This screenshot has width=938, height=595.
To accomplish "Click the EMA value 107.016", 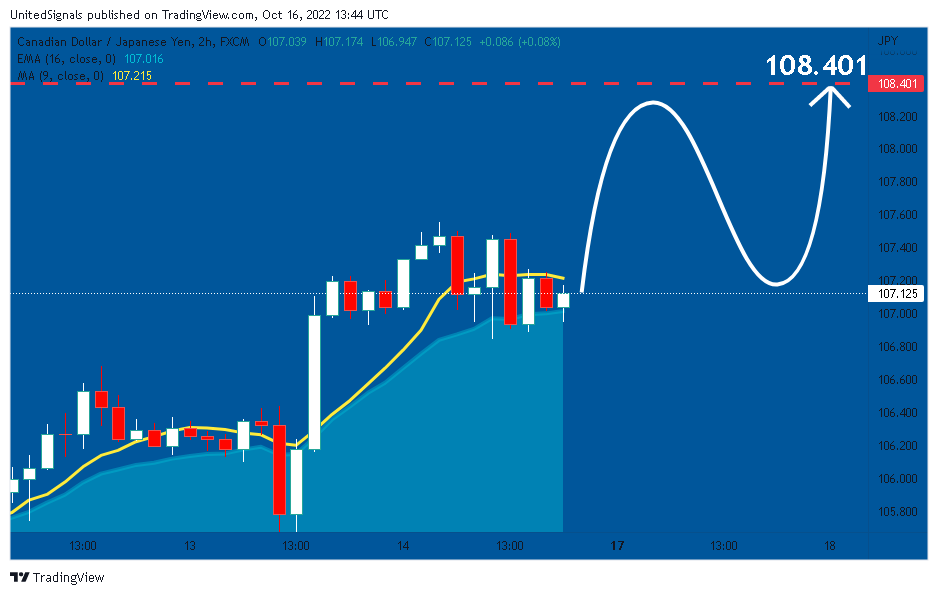I will click(144, 59).
